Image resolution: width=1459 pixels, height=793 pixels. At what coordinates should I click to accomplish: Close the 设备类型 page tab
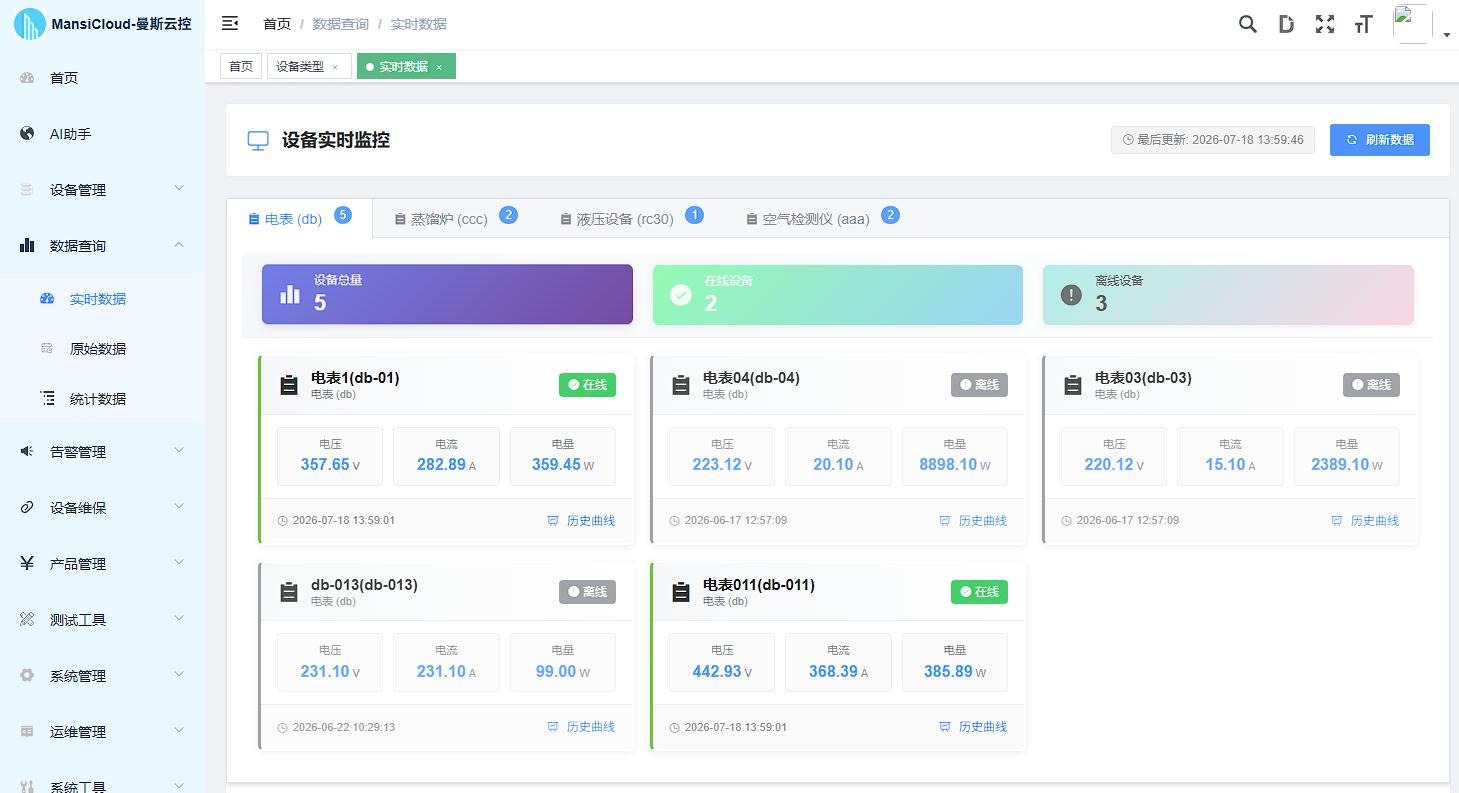(x=335, y=67)
